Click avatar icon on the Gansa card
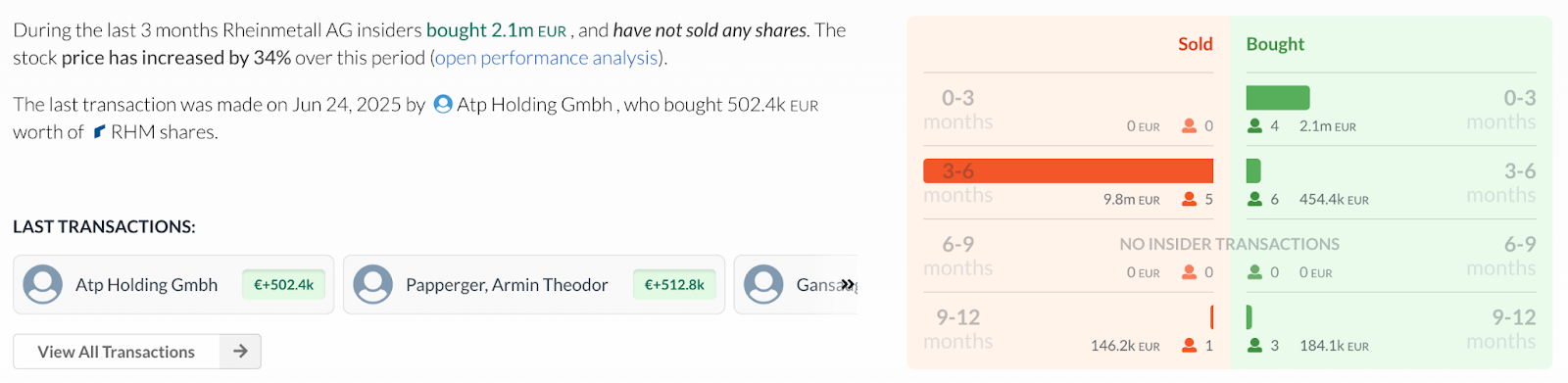The width and height of the screenshot is (1568, 383). 763,285
